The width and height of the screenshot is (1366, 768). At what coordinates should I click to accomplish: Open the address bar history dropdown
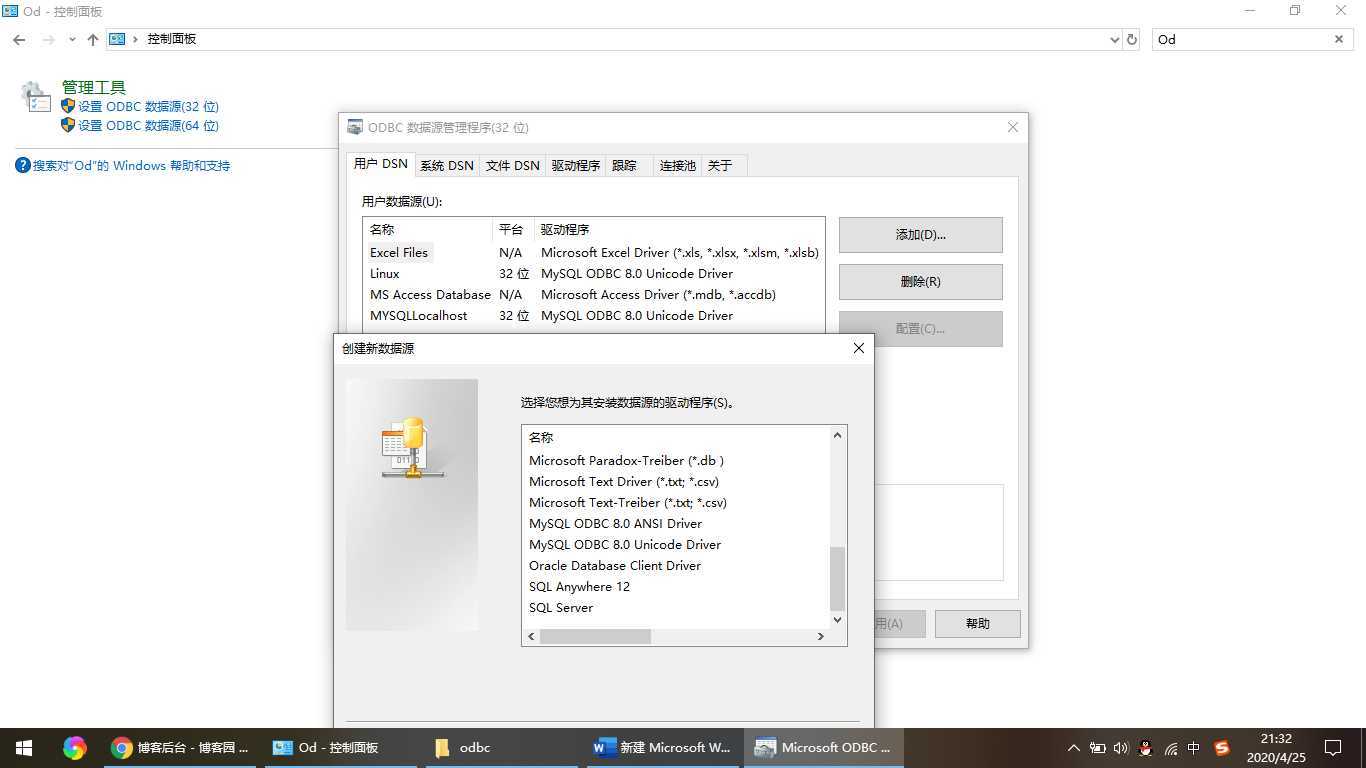coord(1115,39)
